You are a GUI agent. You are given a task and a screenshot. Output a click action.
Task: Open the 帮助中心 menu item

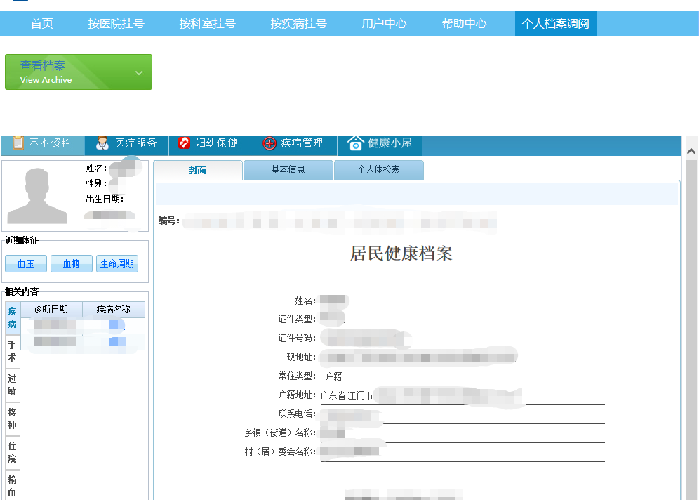464,24
